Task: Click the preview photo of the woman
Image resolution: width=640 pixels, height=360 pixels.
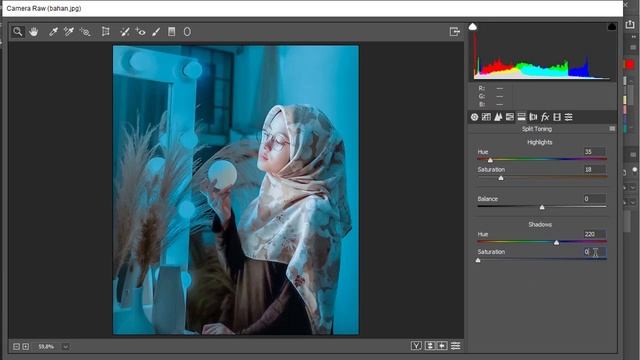Action: [x=236, y=190]
